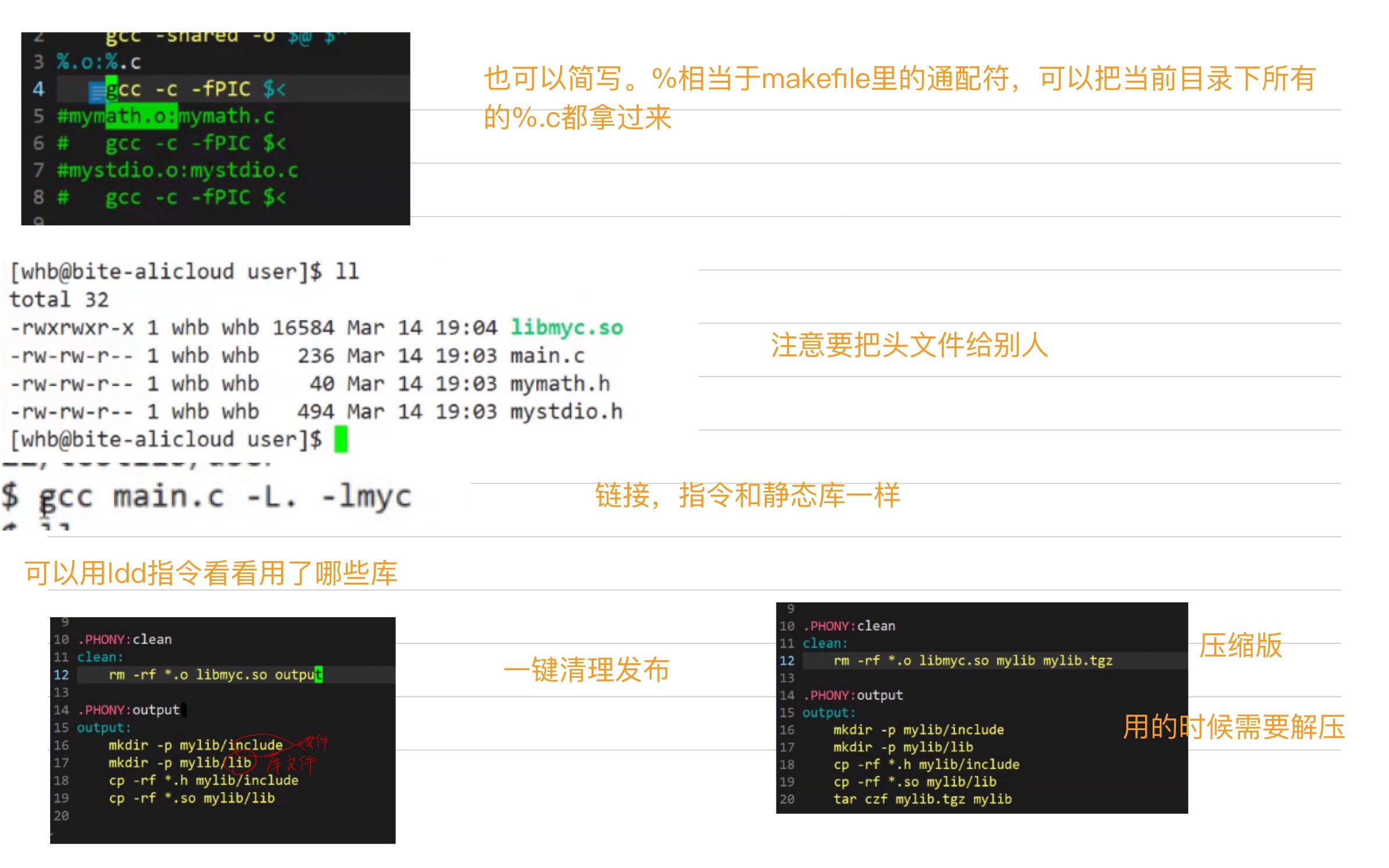Screen dimensions: 1389x868
Task: Click the green highlighted cursor after 'output'
Action: pyautogui.click(x=318, y=674)
